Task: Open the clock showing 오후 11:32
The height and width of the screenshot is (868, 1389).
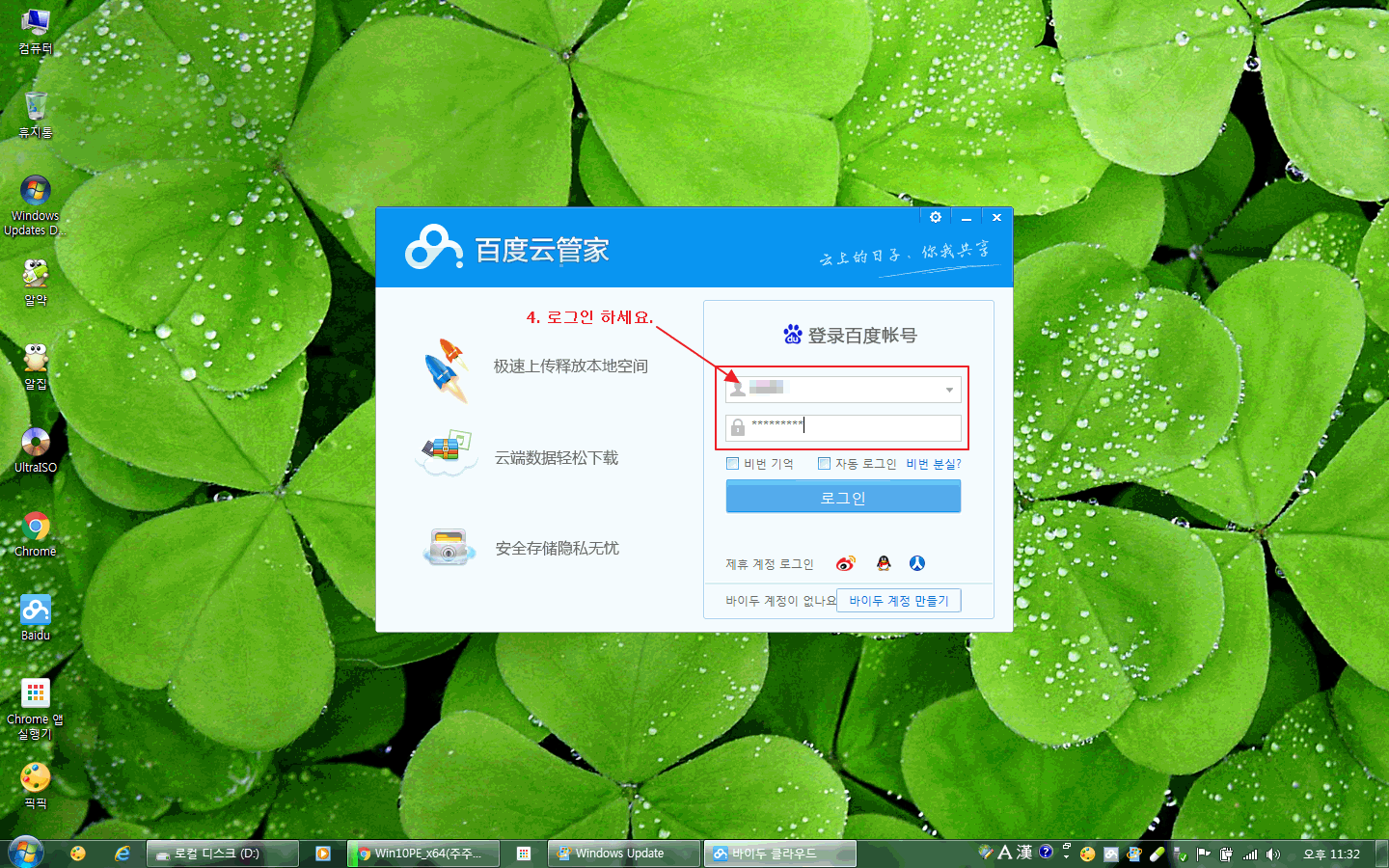Action: point(1331,854)
